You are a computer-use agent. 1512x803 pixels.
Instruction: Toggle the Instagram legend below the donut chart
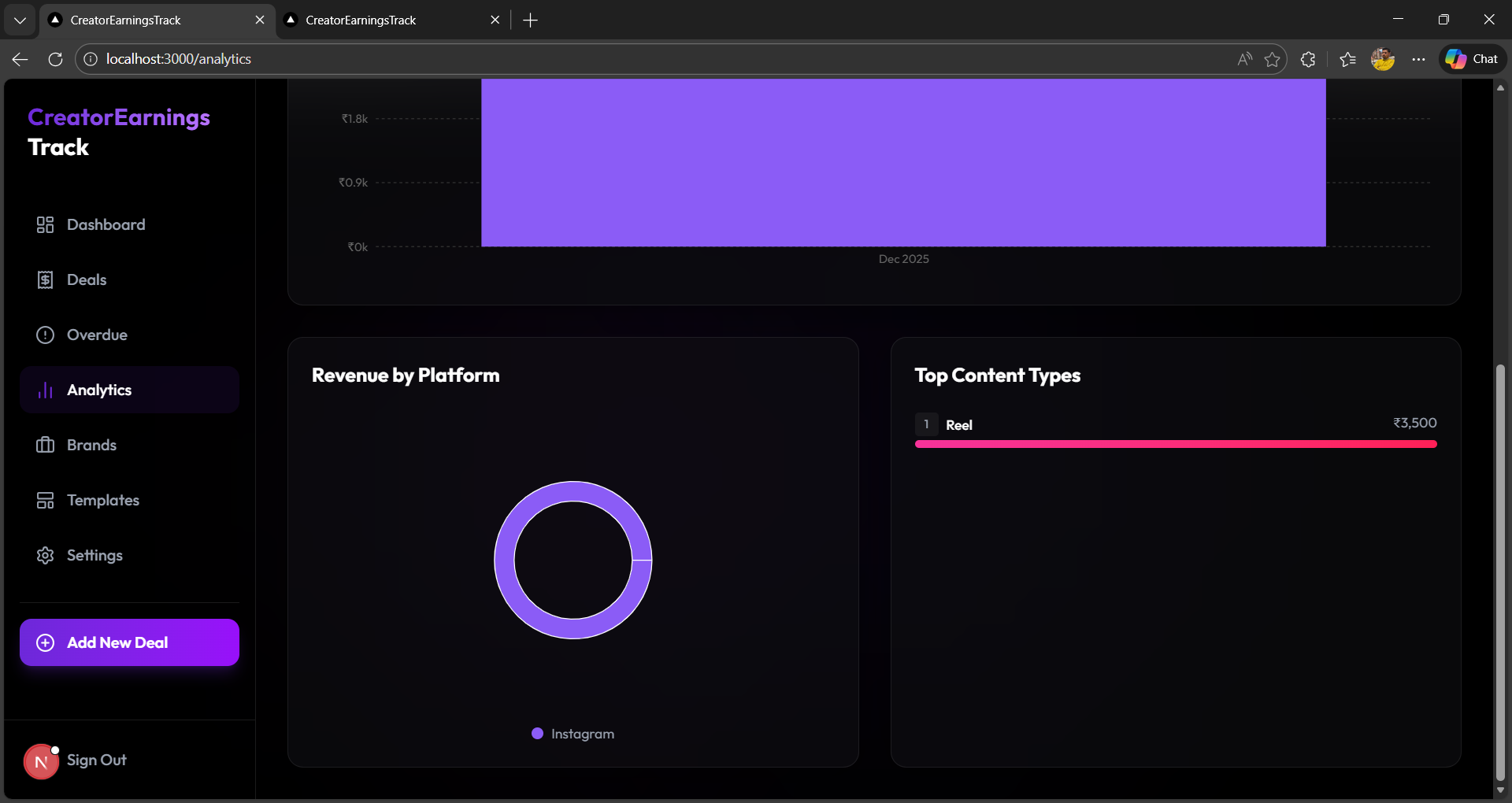(573, 733)
